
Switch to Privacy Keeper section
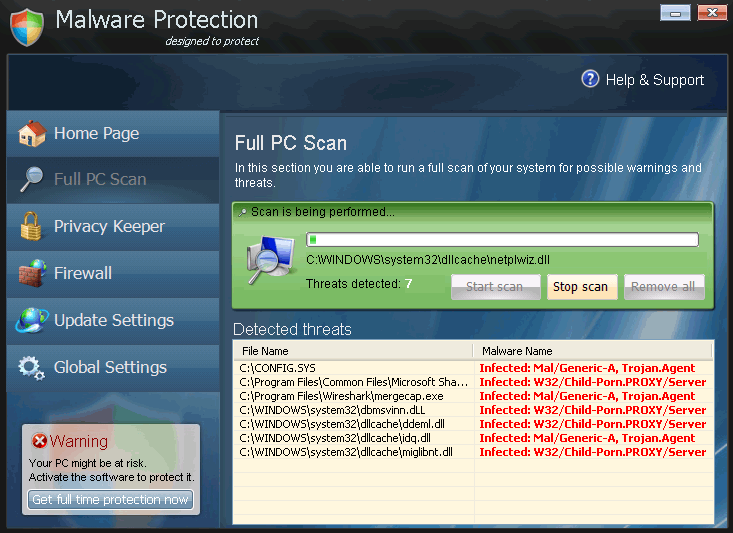(109, 226)
